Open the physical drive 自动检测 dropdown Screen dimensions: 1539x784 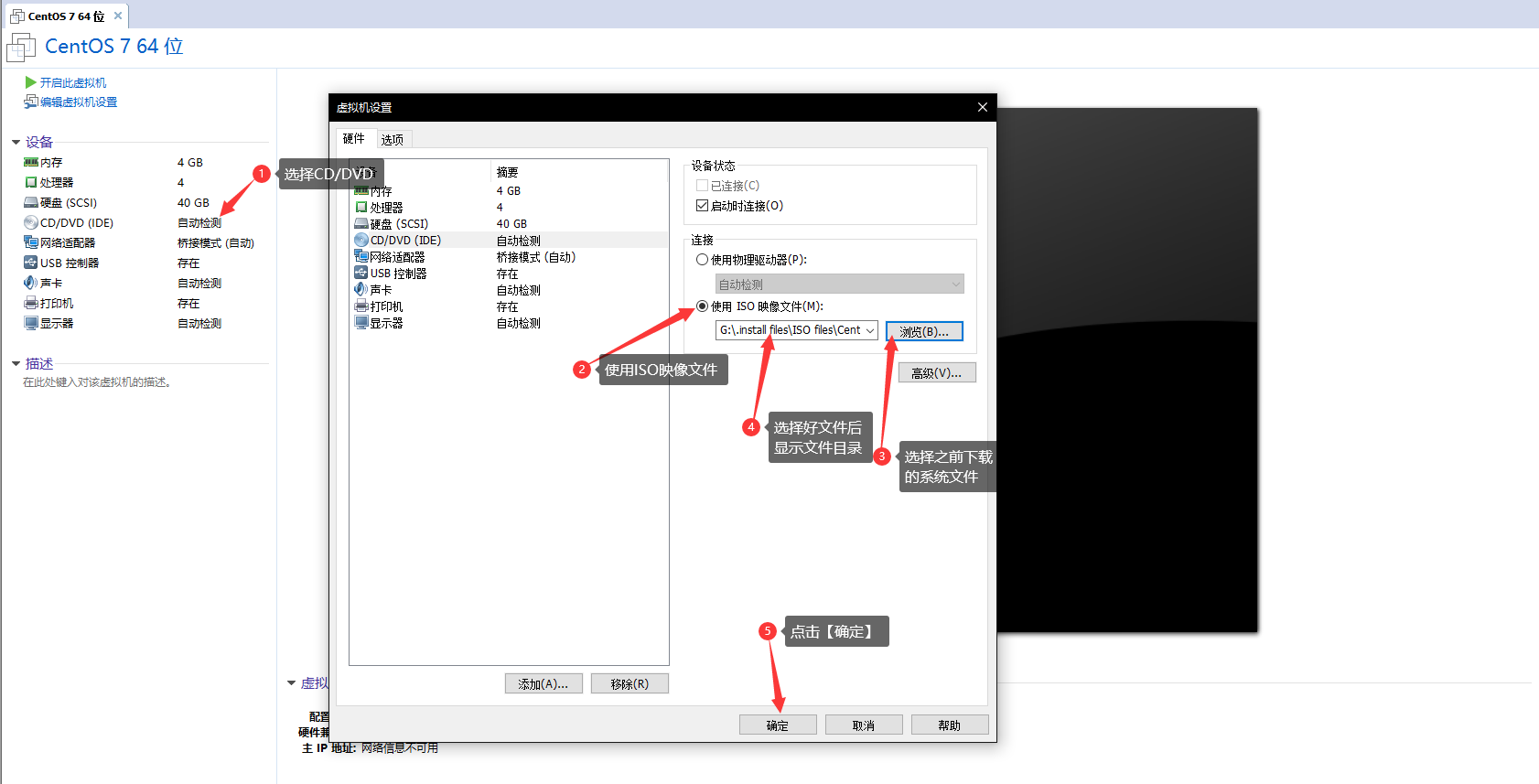coord(839,285)
